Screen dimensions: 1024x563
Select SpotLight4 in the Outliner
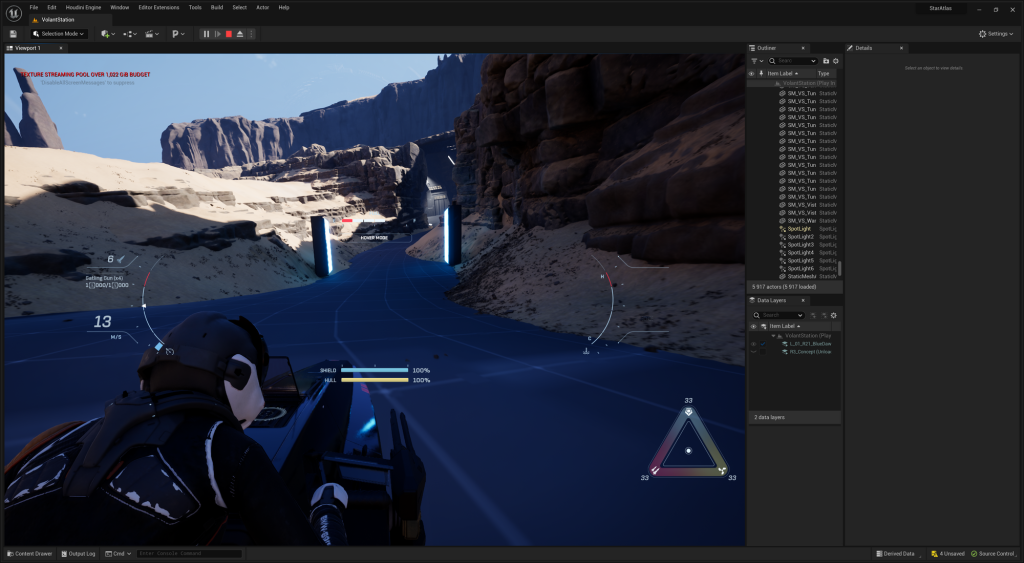click(793, 253)
